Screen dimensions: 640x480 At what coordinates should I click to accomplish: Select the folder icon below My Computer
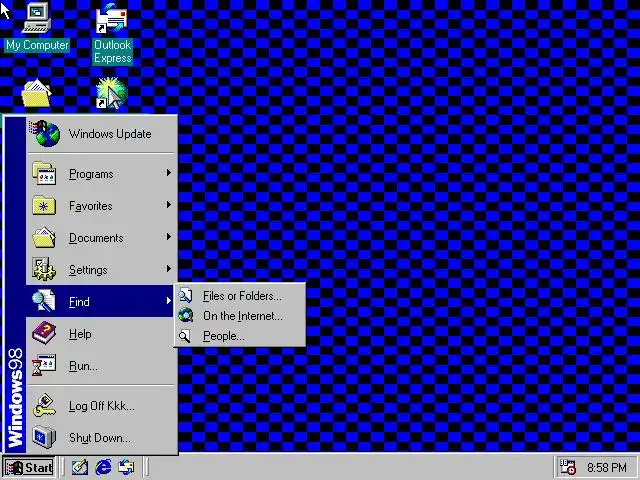point(36,93)
